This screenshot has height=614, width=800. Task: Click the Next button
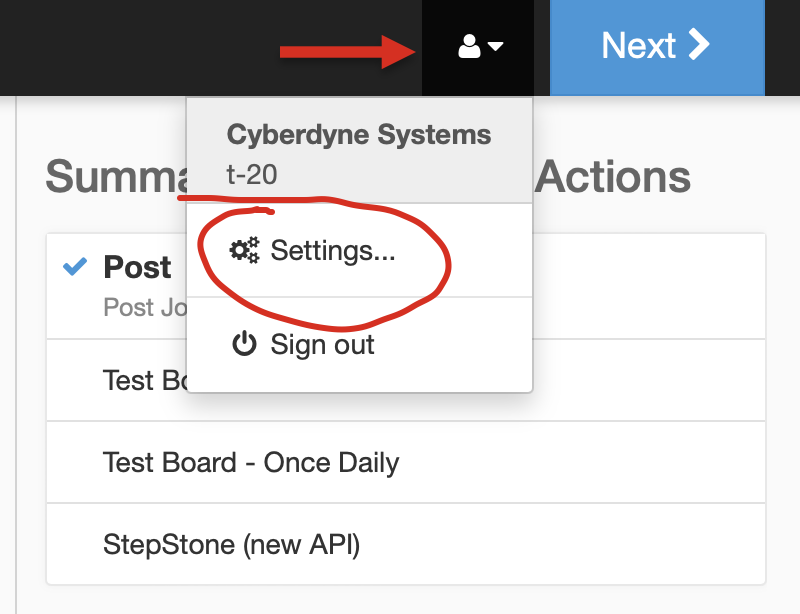[656, 46]
